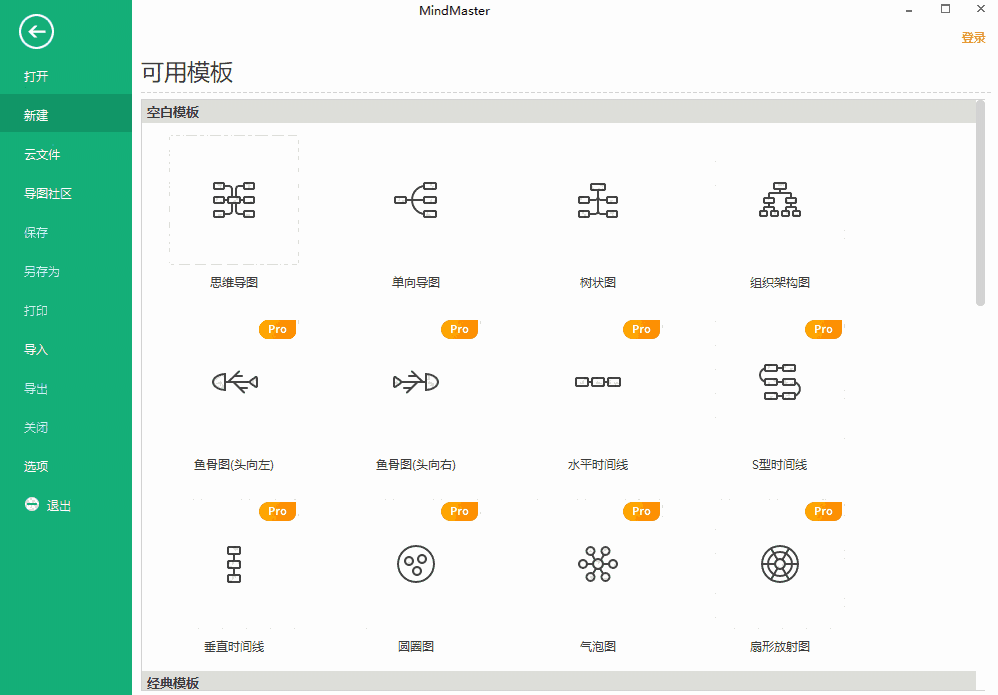
Task: Click the 组织架构图 label
Action: (780, 283)
